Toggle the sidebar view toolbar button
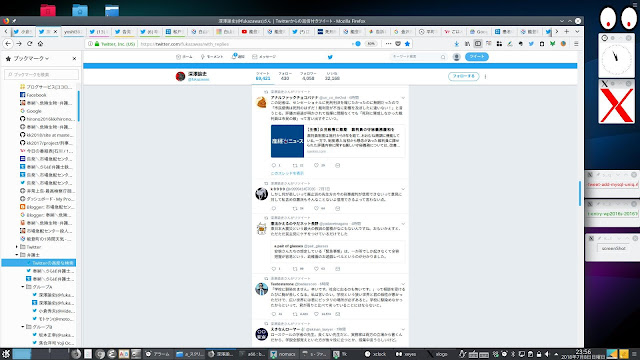This screenshot has width=640, height=360. (478, 44)
